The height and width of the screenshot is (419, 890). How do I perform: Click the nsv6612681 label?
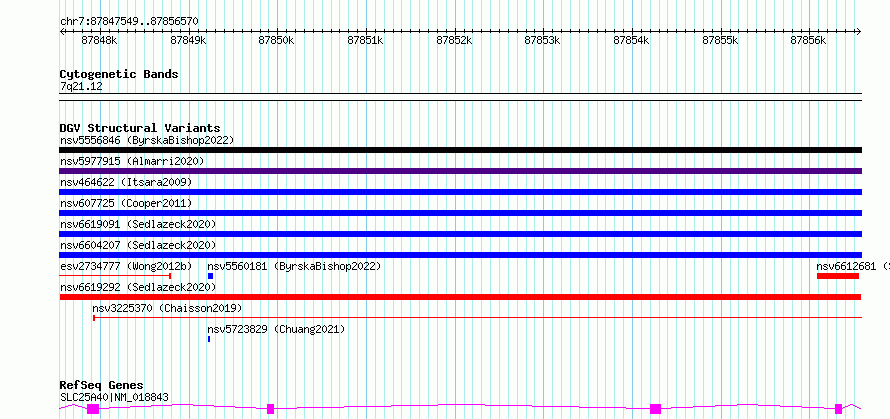846,266
